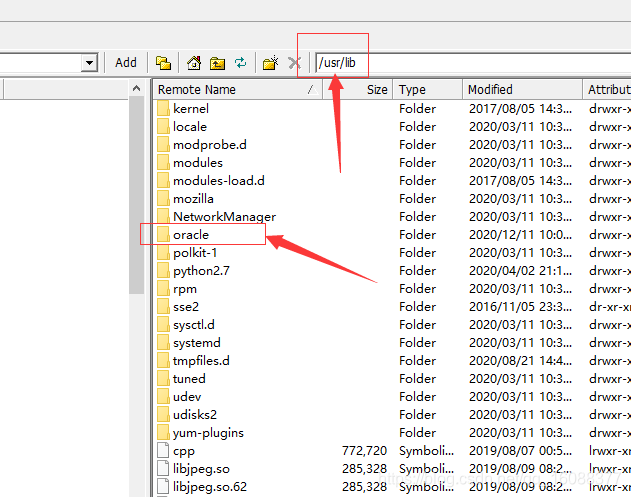The width and height of the screenshot is (631, 497).
Task: Click the folder icon of tmpfiles.d
Action: click(163, 361)
